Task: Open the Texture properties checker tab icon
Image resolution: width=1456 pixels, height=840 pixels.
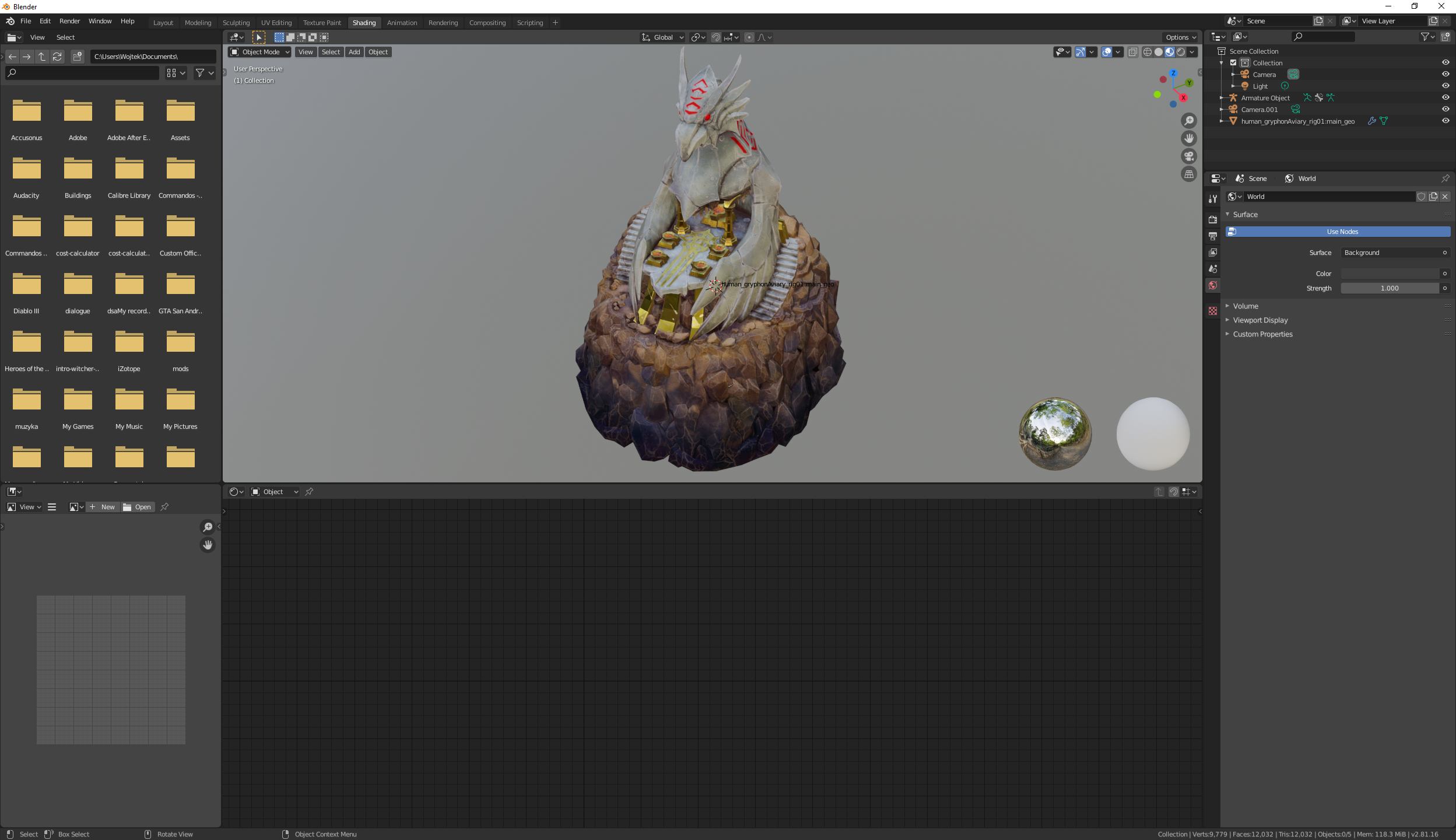Action: [1213, 311]
